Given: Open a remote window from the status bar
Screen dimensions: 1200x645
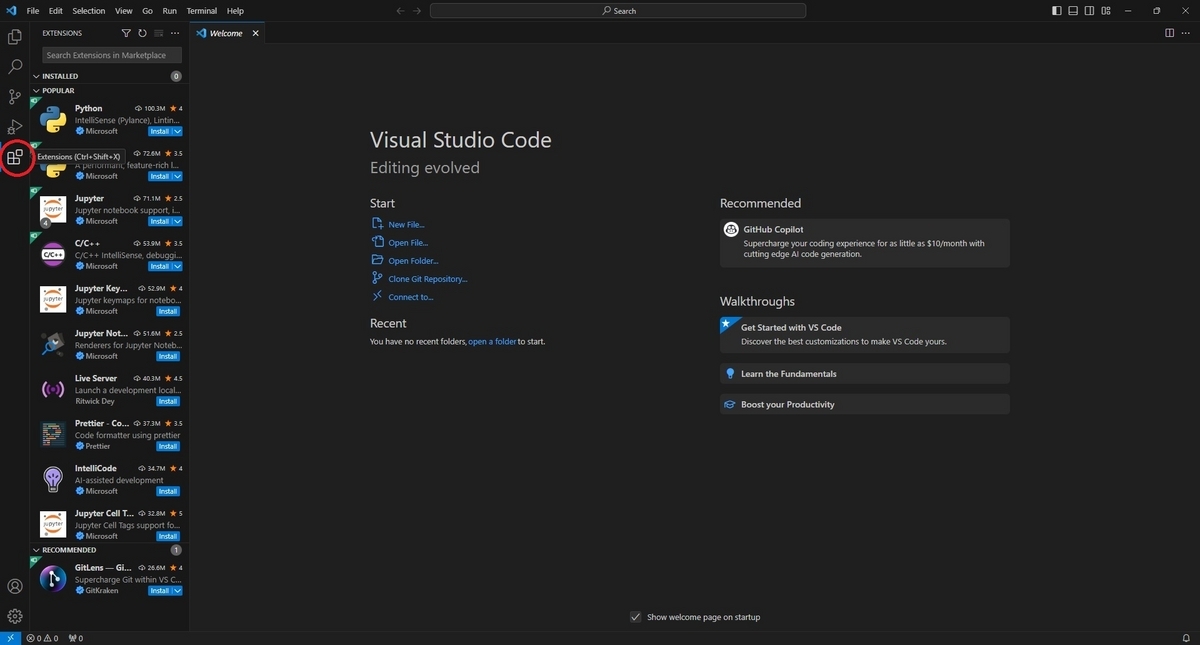Looking at the screenshot, I should pyautogui.click(x=11, y=638).
